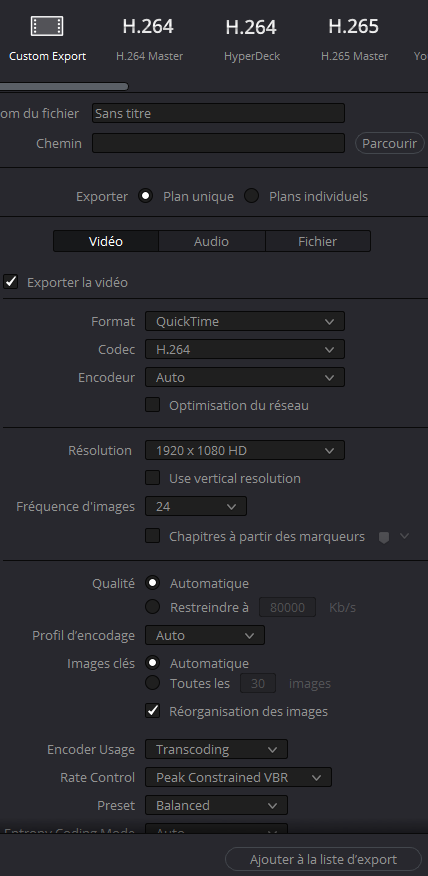Uncheck Exporter la vidéo
This screenshot has height=876, width=428.
tap(11, 282)
